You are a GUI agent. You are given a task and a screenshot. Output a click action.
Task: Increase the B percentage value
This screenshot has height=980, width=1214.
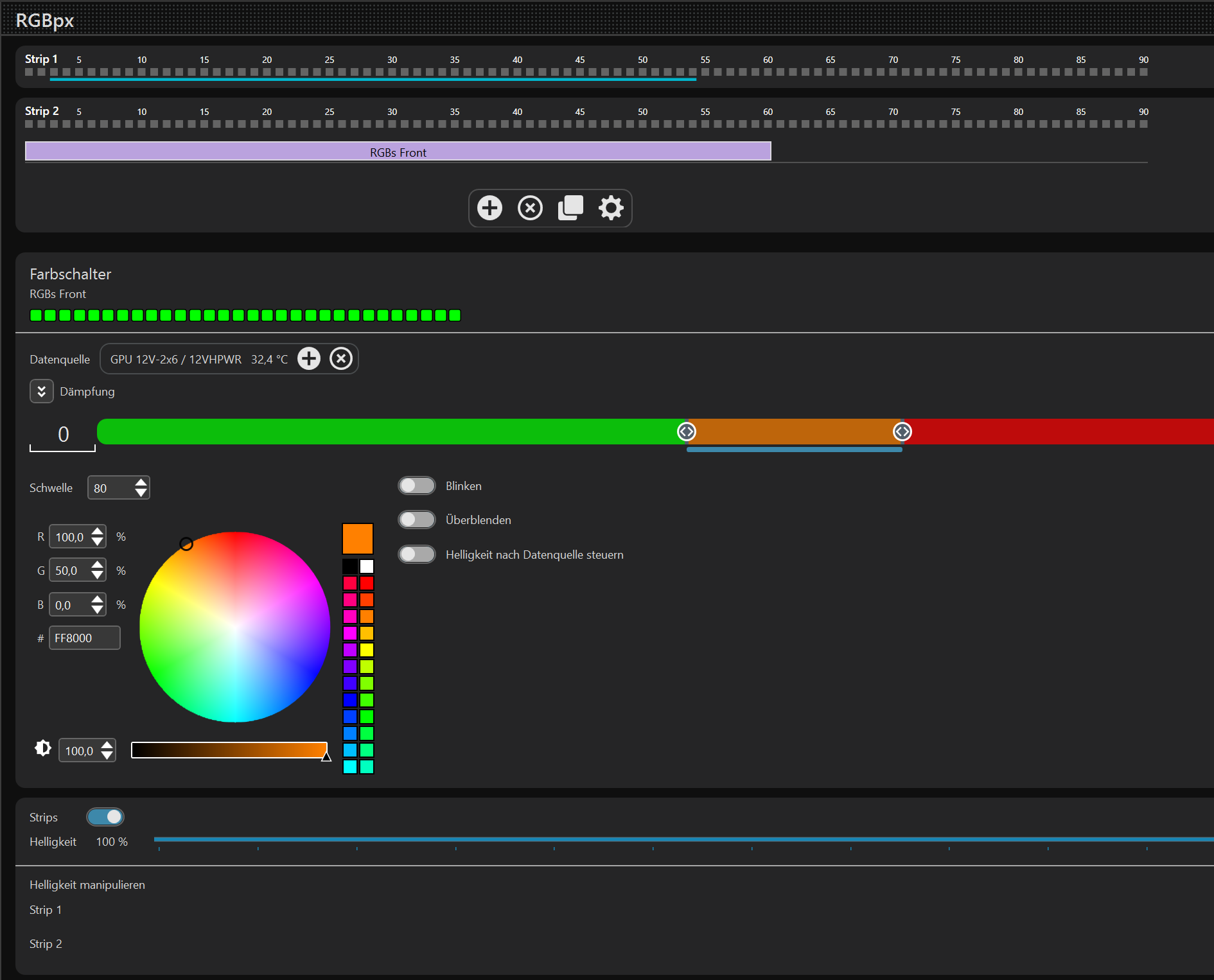98,599
